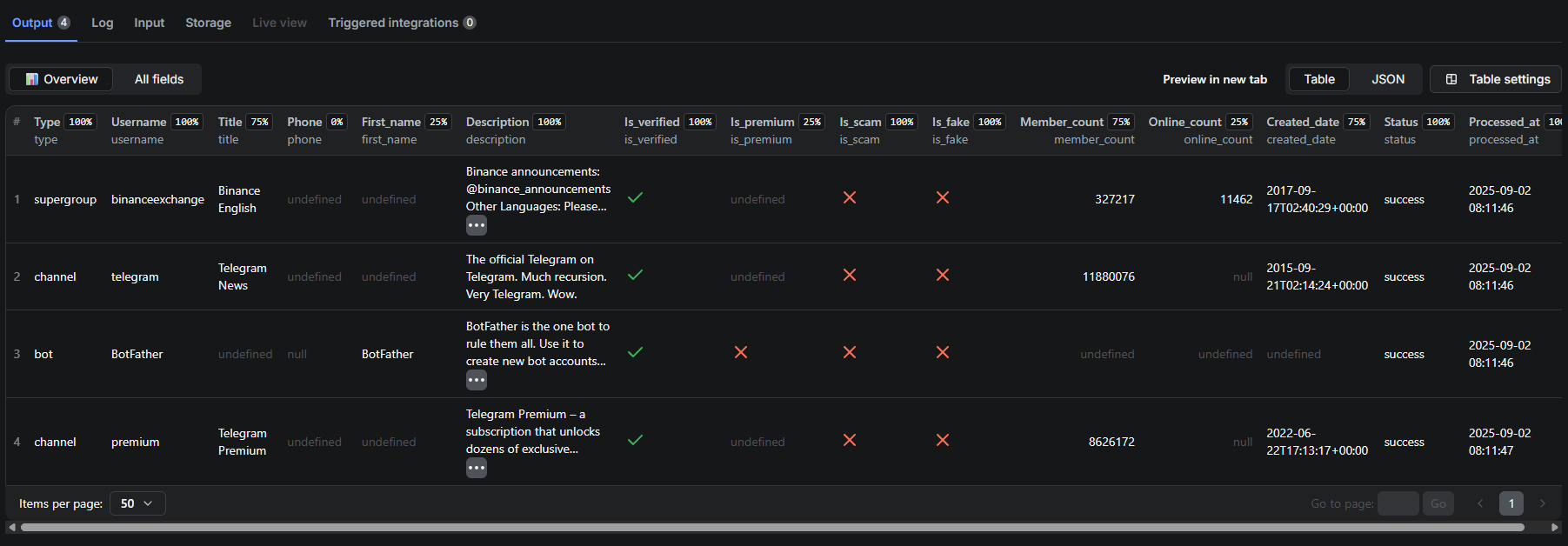Select the Input tab
Screen dimensions: 1568x546
pyautogui.click(x=149, y=23)
